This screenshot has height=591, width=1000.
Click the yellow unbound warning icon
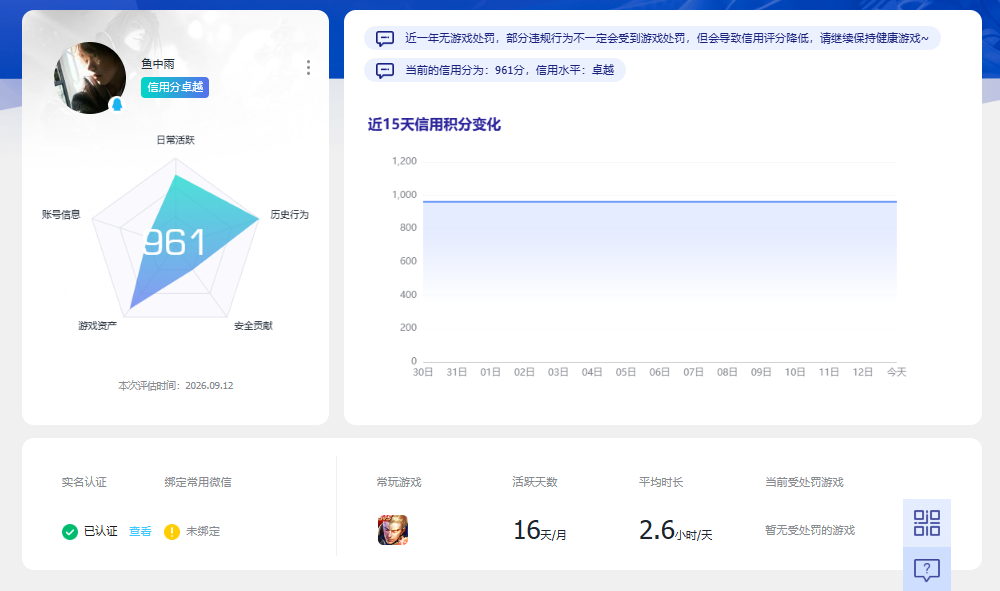[x=172, y=531]
